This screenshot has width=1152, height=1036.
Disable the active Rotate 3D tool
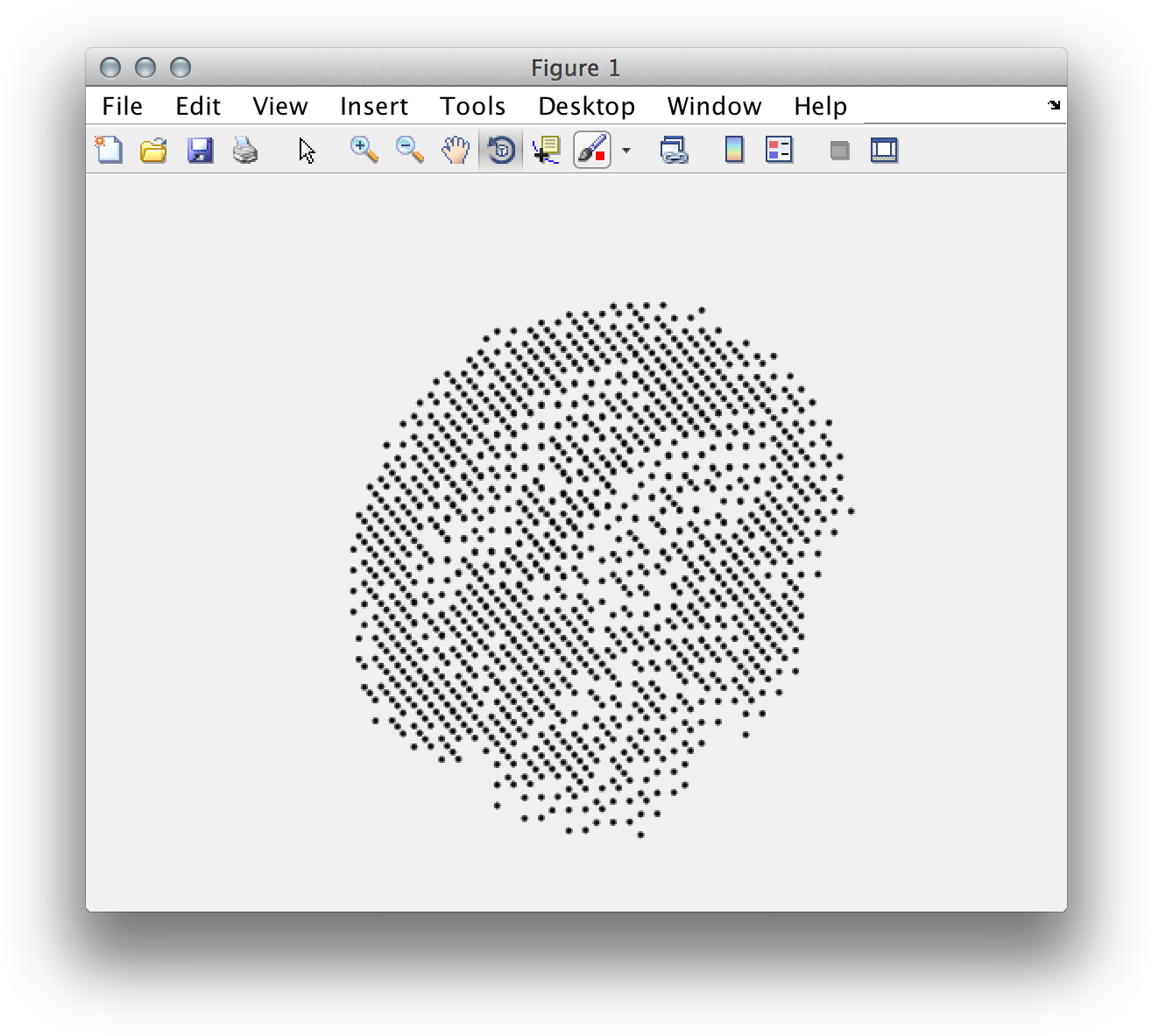coord(501,151)
